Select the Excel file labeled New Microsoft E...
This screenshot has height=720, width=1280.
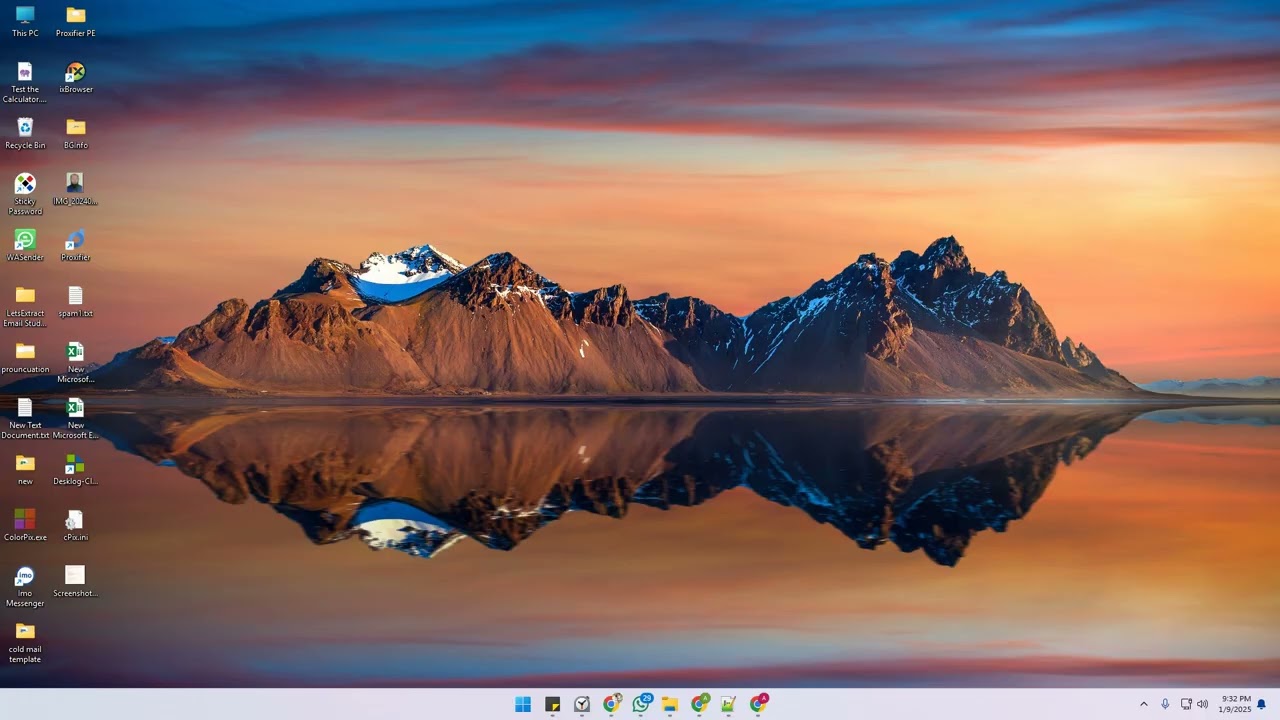tap(75, 418)
